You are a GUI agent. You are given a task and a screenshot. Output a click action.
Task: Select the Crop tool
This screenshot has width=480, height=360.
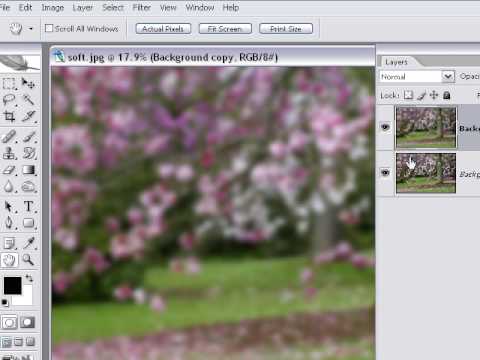9,117
